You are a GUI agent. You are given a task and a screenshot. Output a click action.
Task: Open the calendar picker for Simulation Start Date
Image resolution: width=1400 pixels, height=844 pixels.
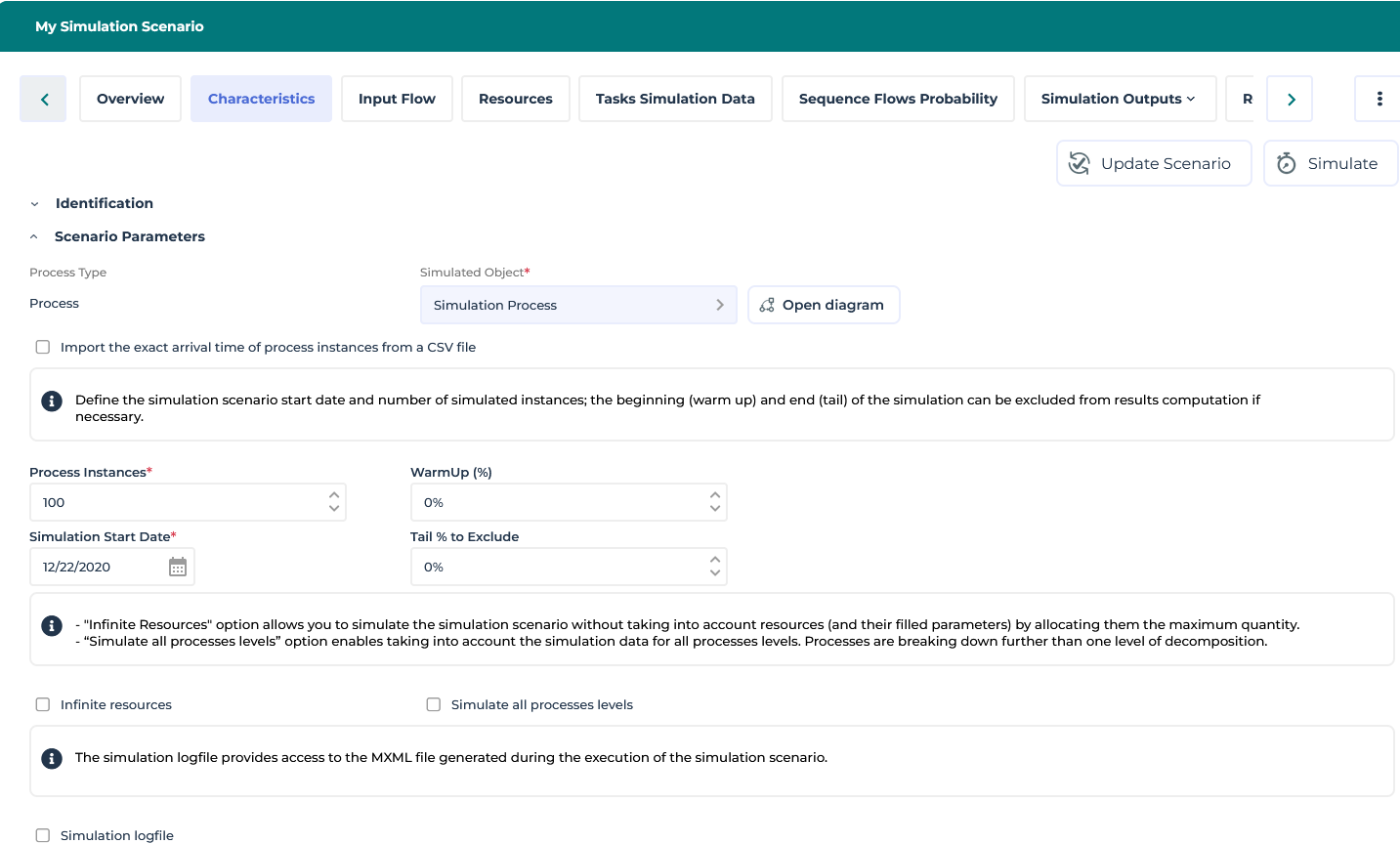pyautogui.click(x=178, y=567)
